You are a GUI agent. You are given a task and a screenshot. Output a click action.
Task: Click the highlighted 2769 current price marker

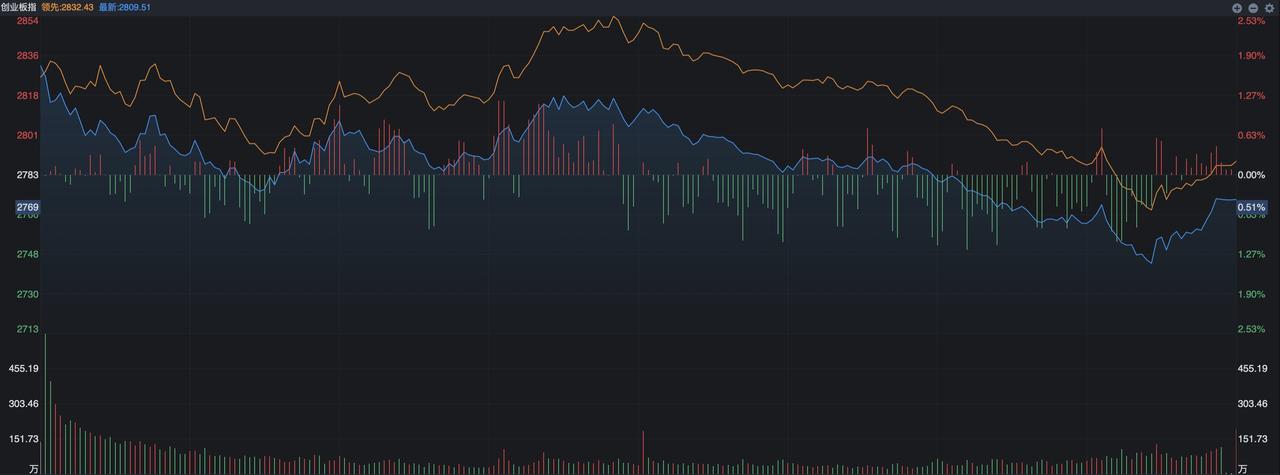pyautogui.click(x=27, y=207)
